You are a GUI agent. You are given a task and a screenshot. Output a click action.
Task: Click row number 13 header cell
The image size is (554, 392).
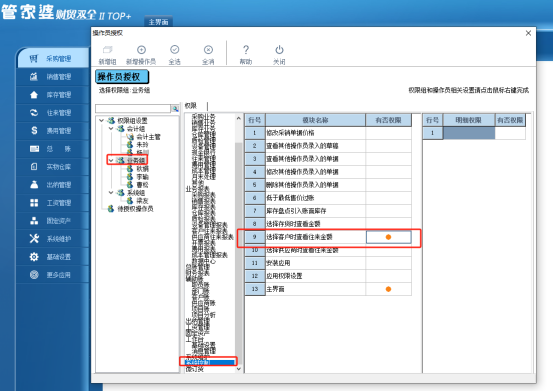[255, 289]
